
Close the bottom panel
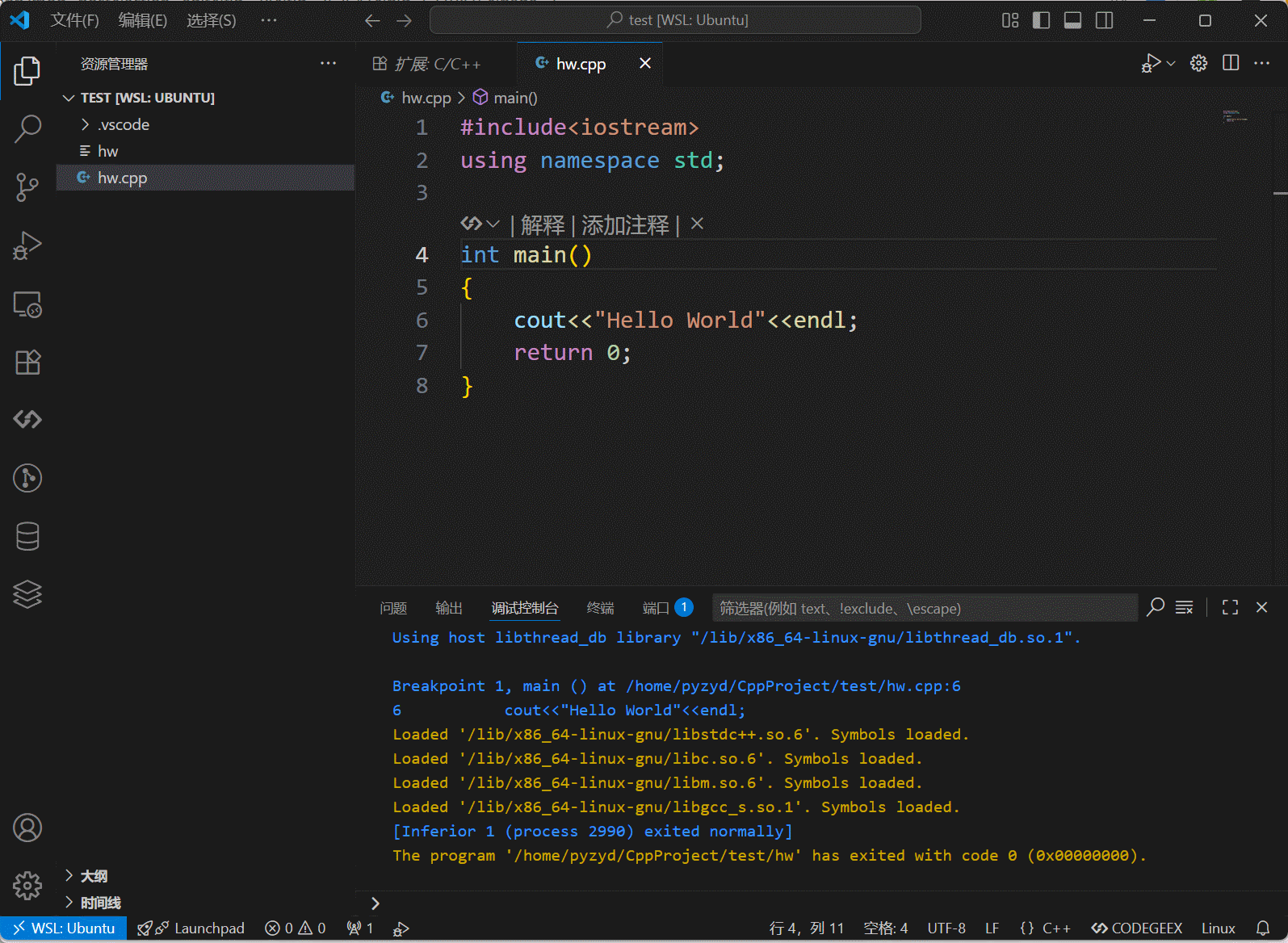click(1261, 607)
